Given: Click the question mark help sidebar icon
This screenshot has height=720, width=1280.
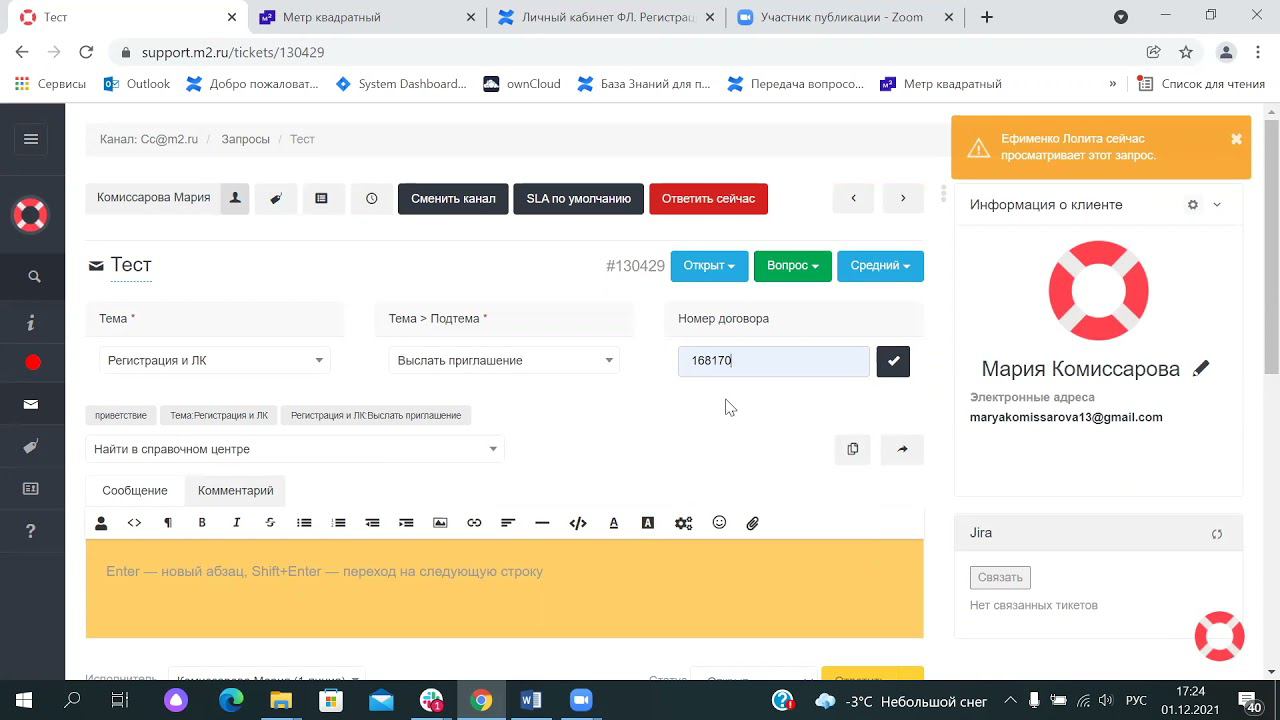Looking at the screenshot, I should click(31, 531).
